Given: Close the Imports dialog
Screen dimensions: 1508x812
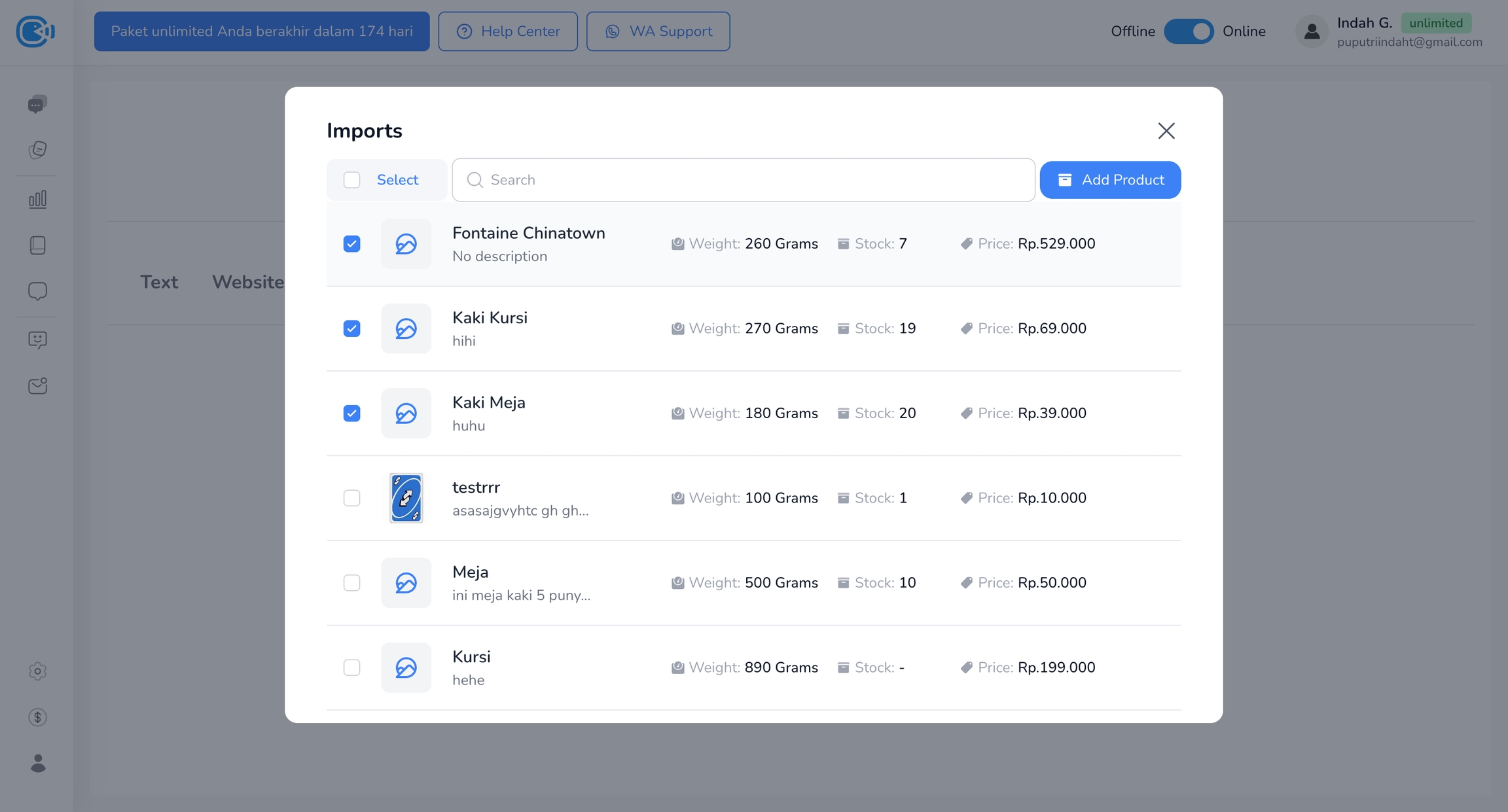Looking at the screenshot, I should 1166,131.
